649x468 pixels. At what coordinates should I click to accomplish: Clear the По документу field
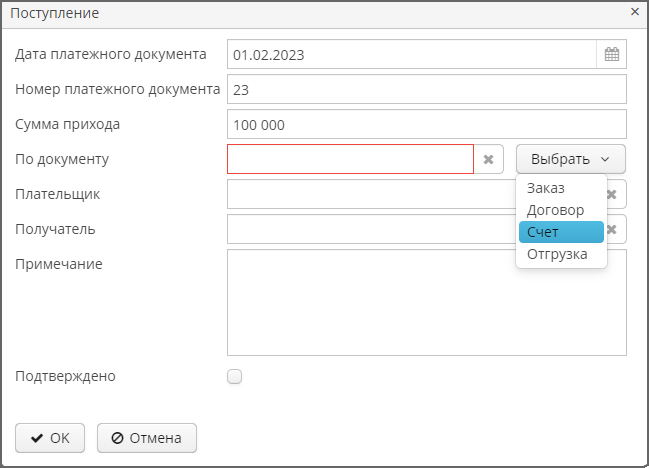click(x=488, y=159)
